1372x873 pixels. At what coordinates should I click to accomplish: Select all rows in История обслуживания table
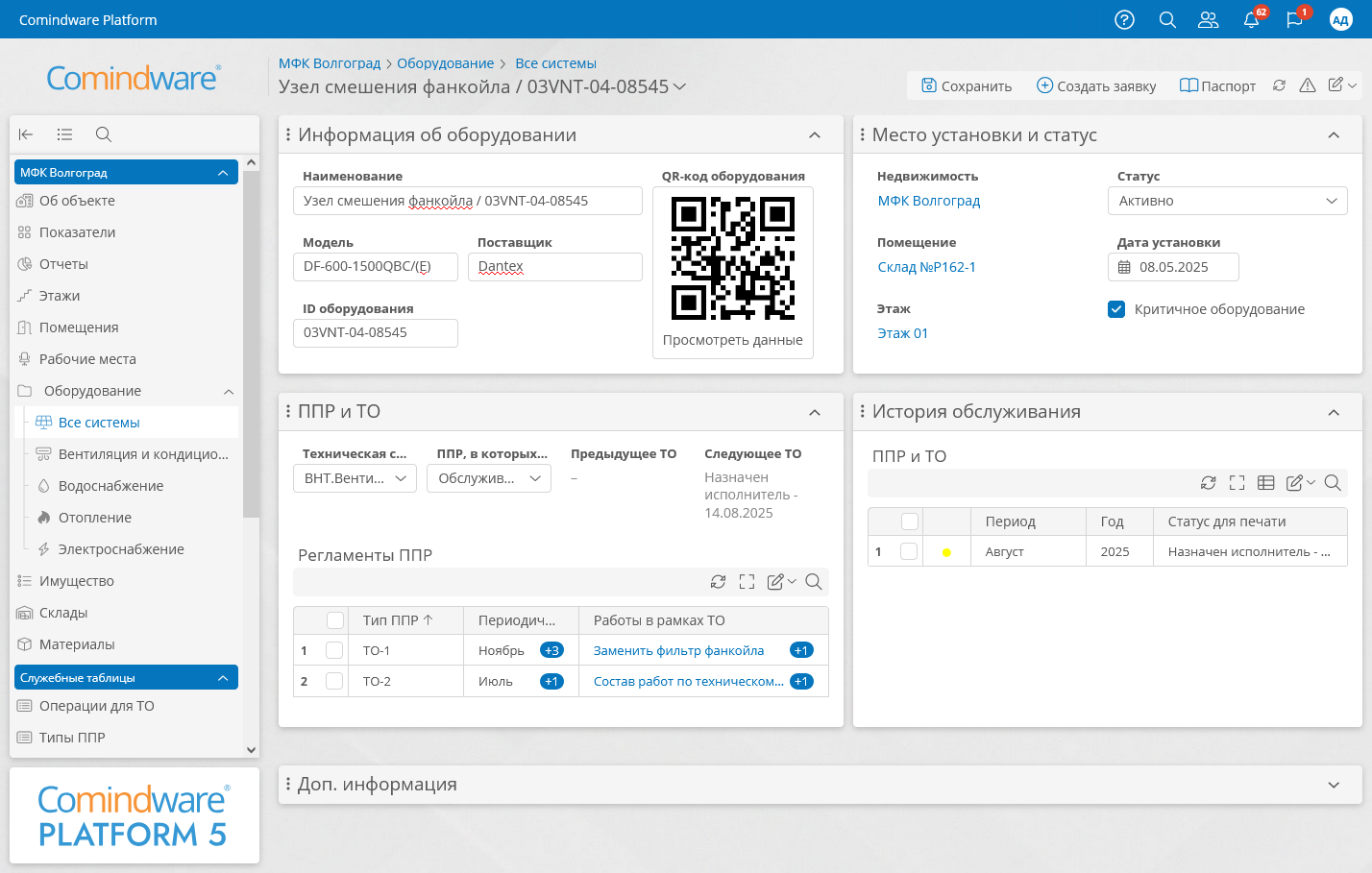pyautogui.click(x=910, y=521)
